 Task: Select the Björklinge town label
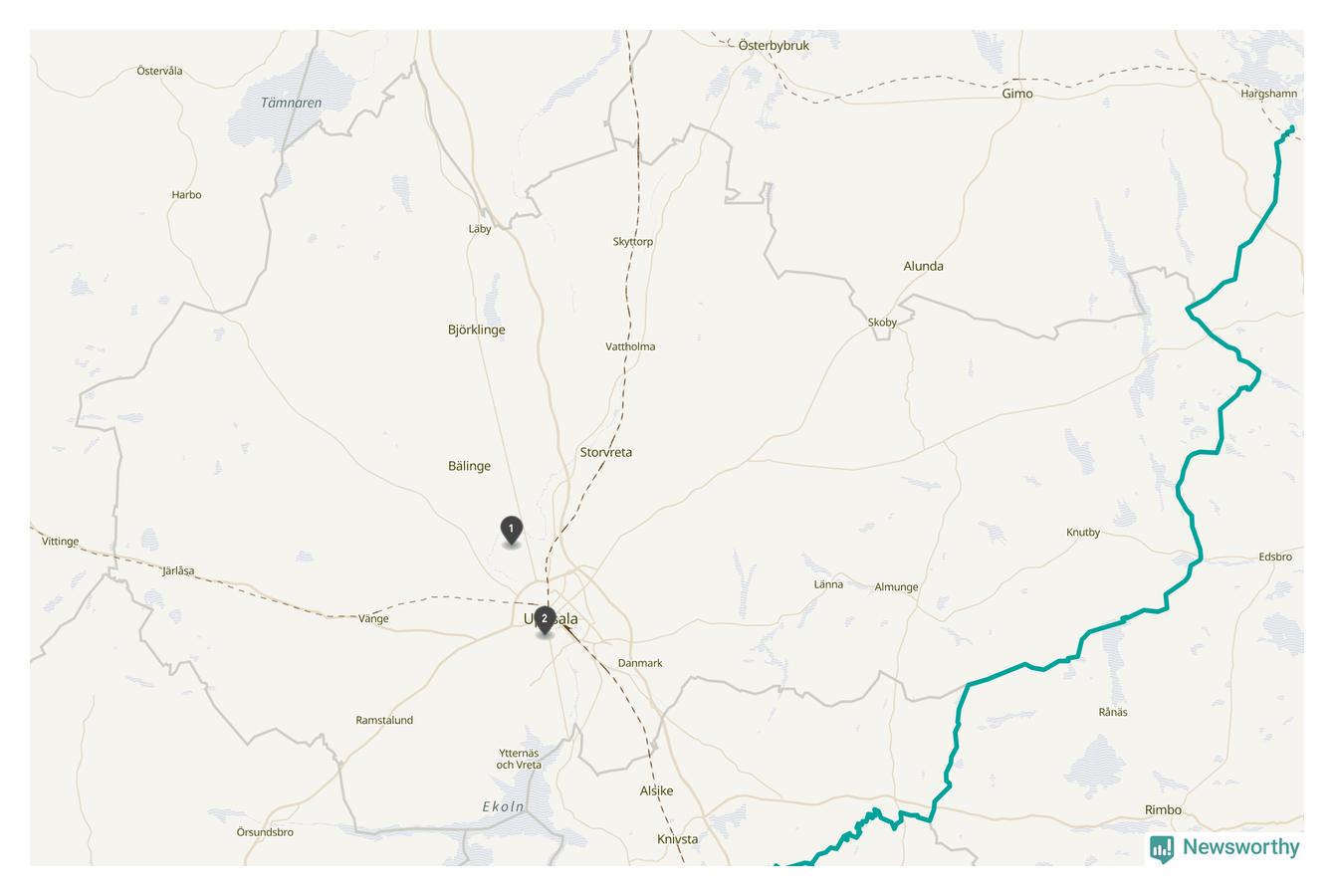477,330
